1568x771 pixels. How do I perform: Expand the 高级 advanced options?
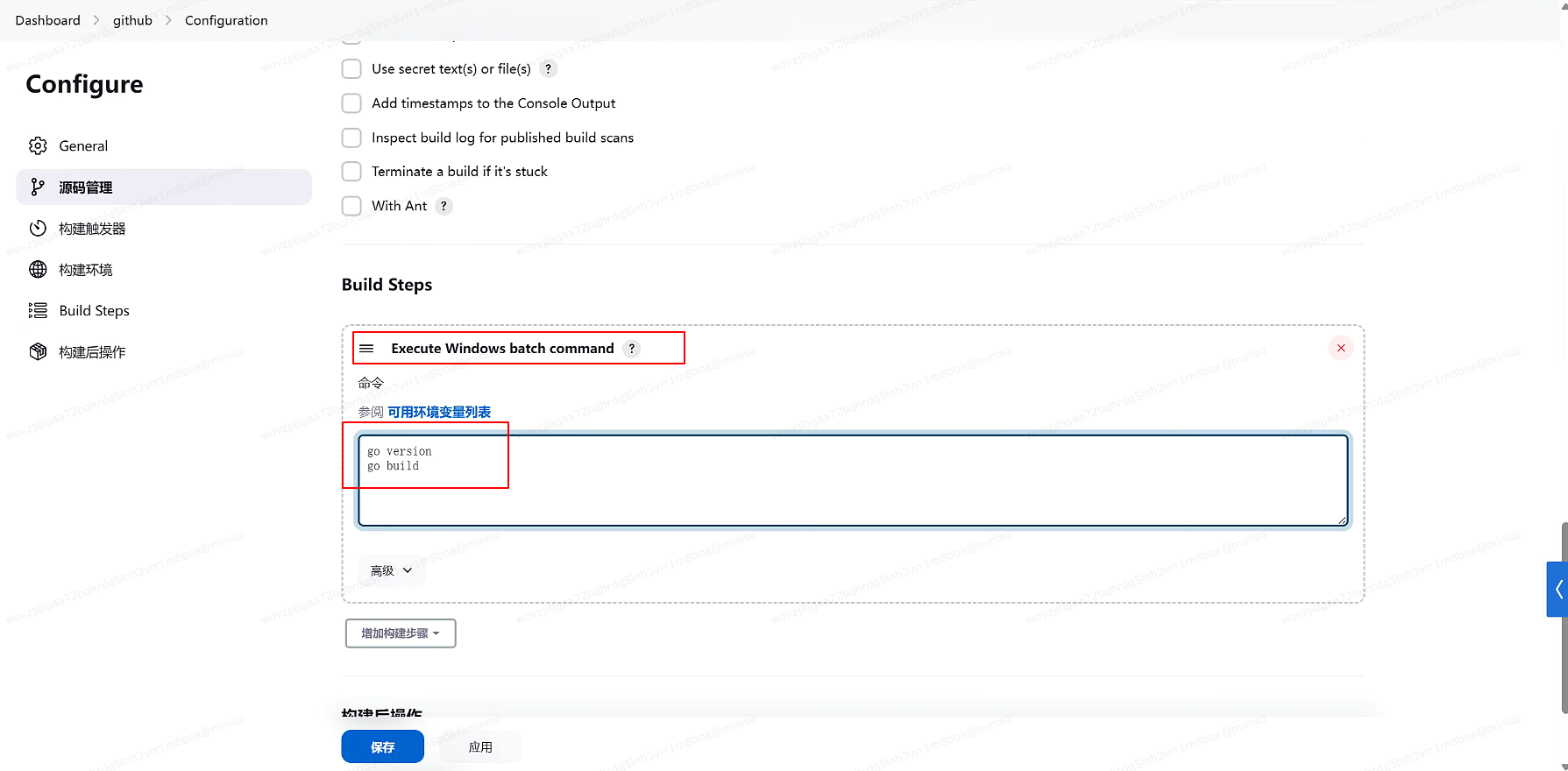click(391, 570)
